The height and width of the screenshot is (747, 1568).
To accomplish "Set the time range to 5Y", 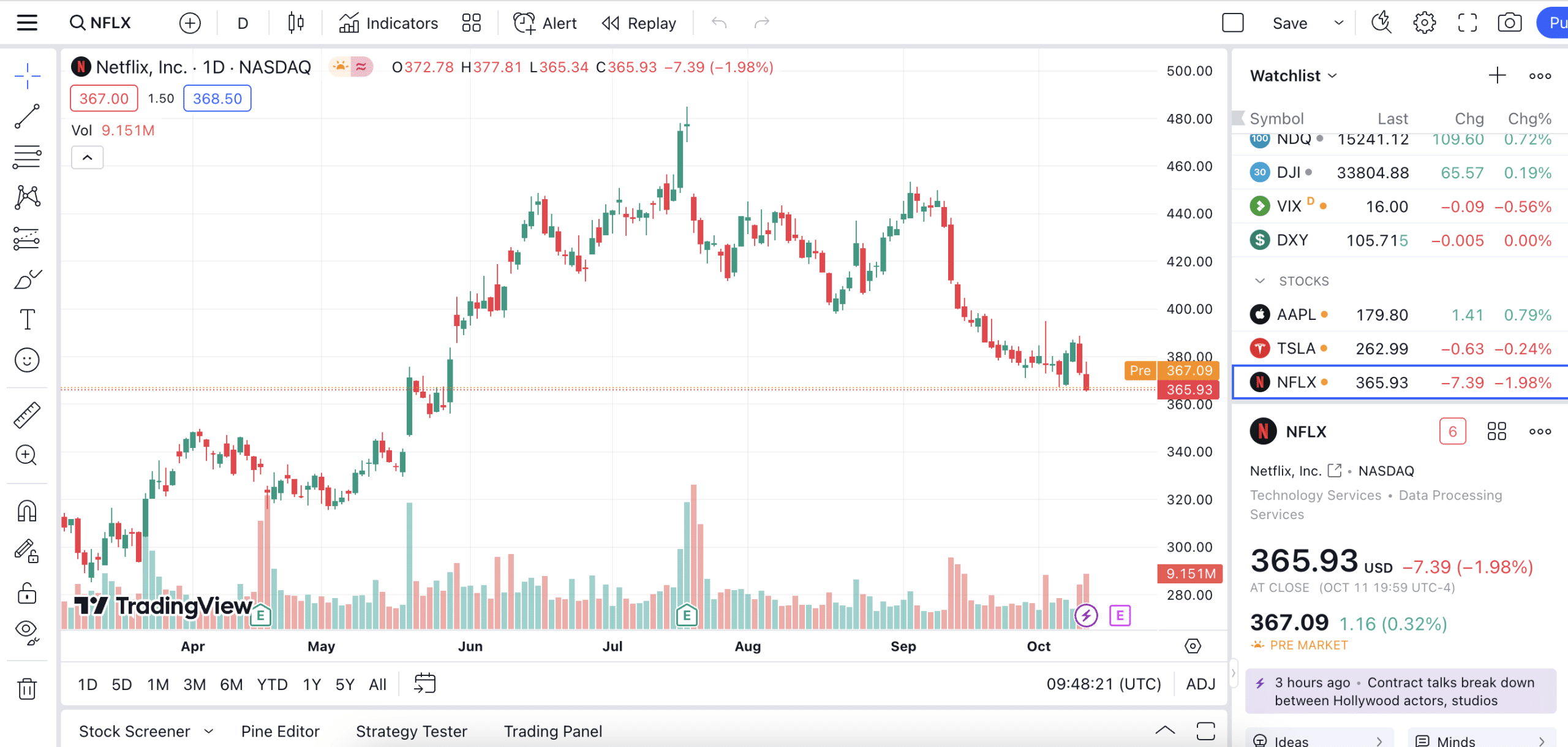I will [x=345, y=684].
